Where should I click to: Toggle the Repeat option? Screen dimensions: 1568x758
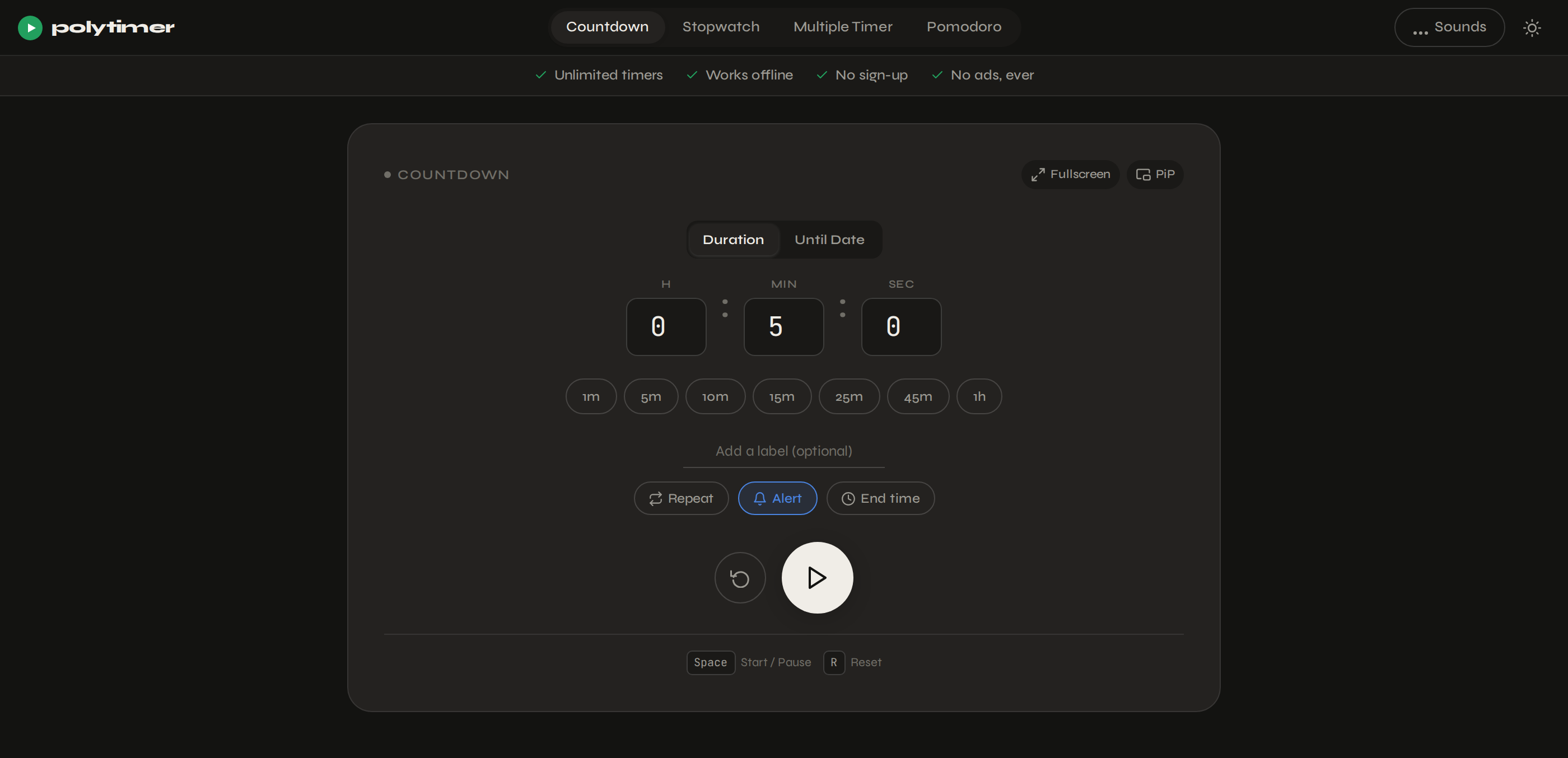point(681,499)
